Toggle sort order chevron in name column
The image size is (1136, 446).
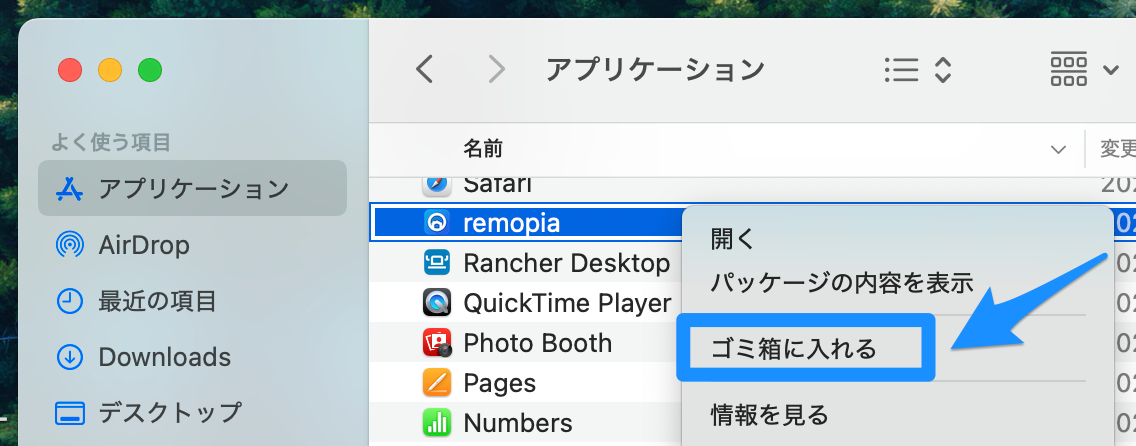(1058, 150)
